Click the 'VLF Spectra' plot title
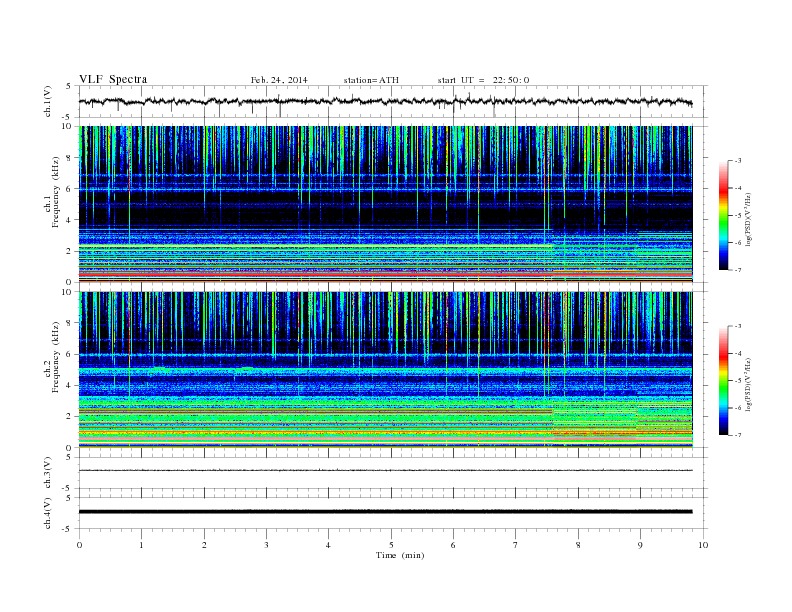Viewport: 792px width, 612px height. tap(113, 79)
